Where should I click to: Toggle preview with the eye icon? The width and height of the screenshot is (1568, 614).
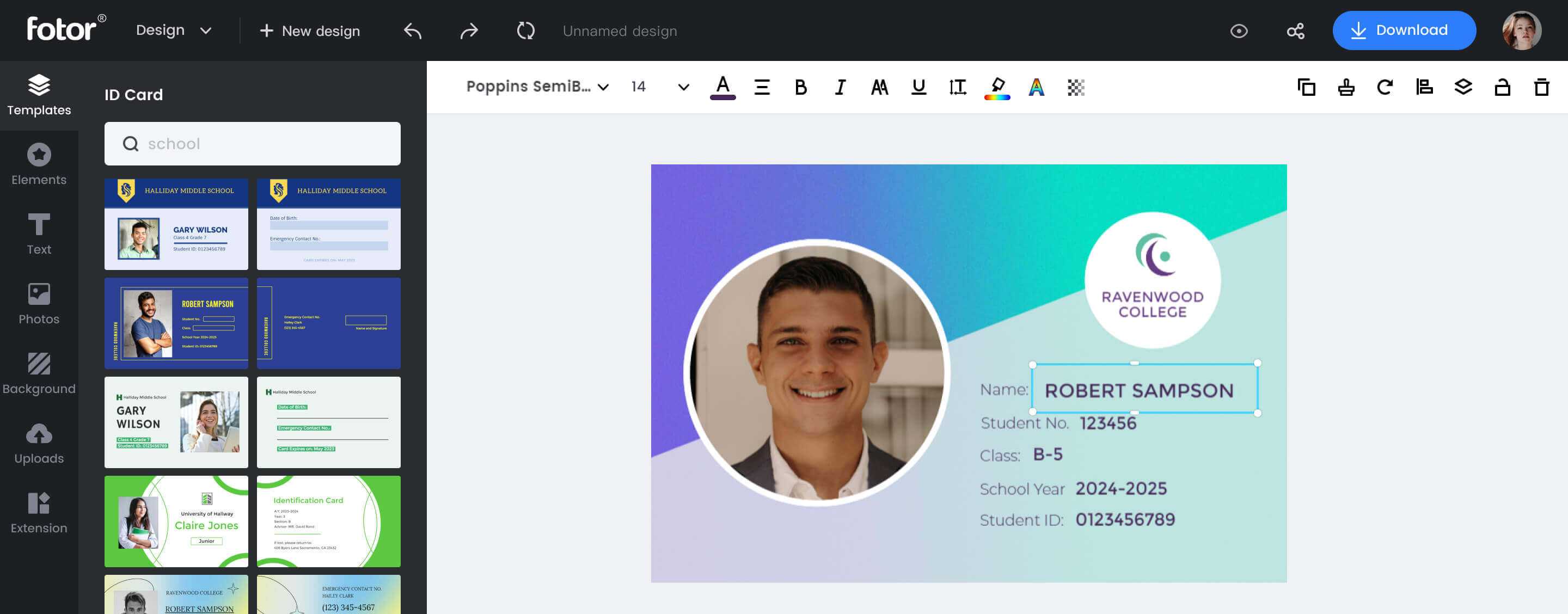pyautogui.click(x=1239, y=31)
